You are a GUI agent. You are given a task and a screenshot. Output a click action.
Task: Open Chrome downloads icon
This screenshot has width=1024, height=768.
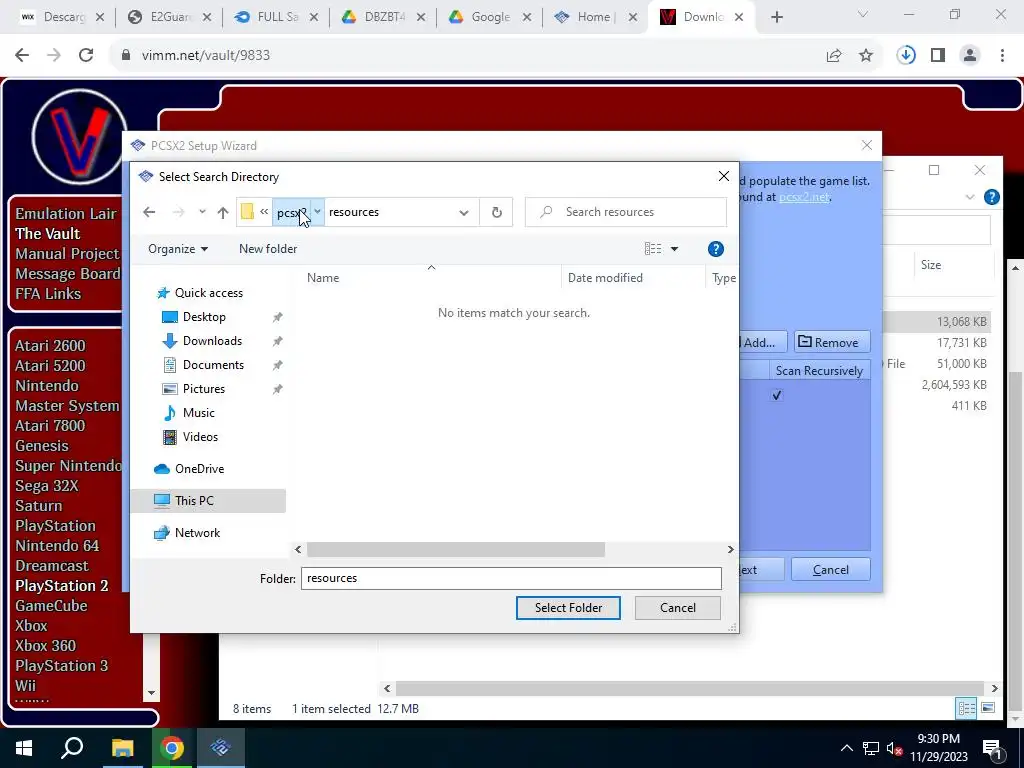point(906,56)
